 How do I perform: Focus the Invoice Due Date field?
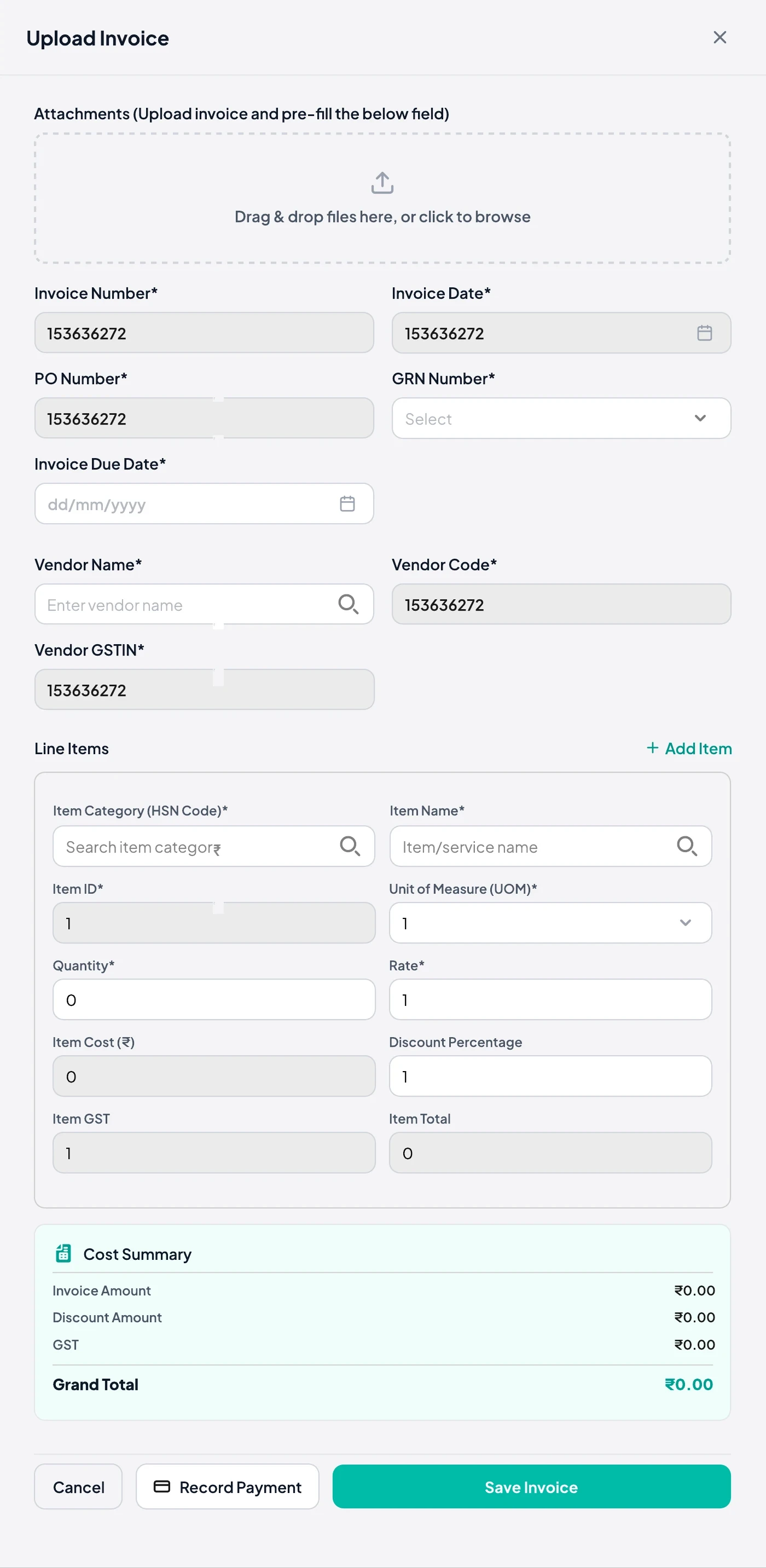click(x=204, y=504)
